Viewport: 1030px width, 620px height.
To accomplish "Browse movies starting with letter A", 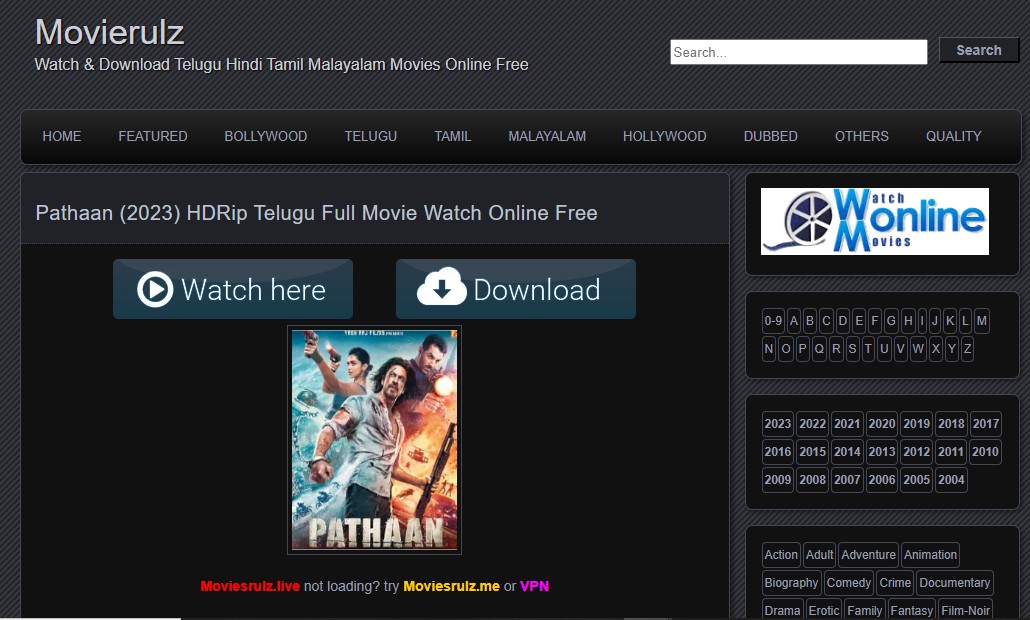I will coord(794,321).
